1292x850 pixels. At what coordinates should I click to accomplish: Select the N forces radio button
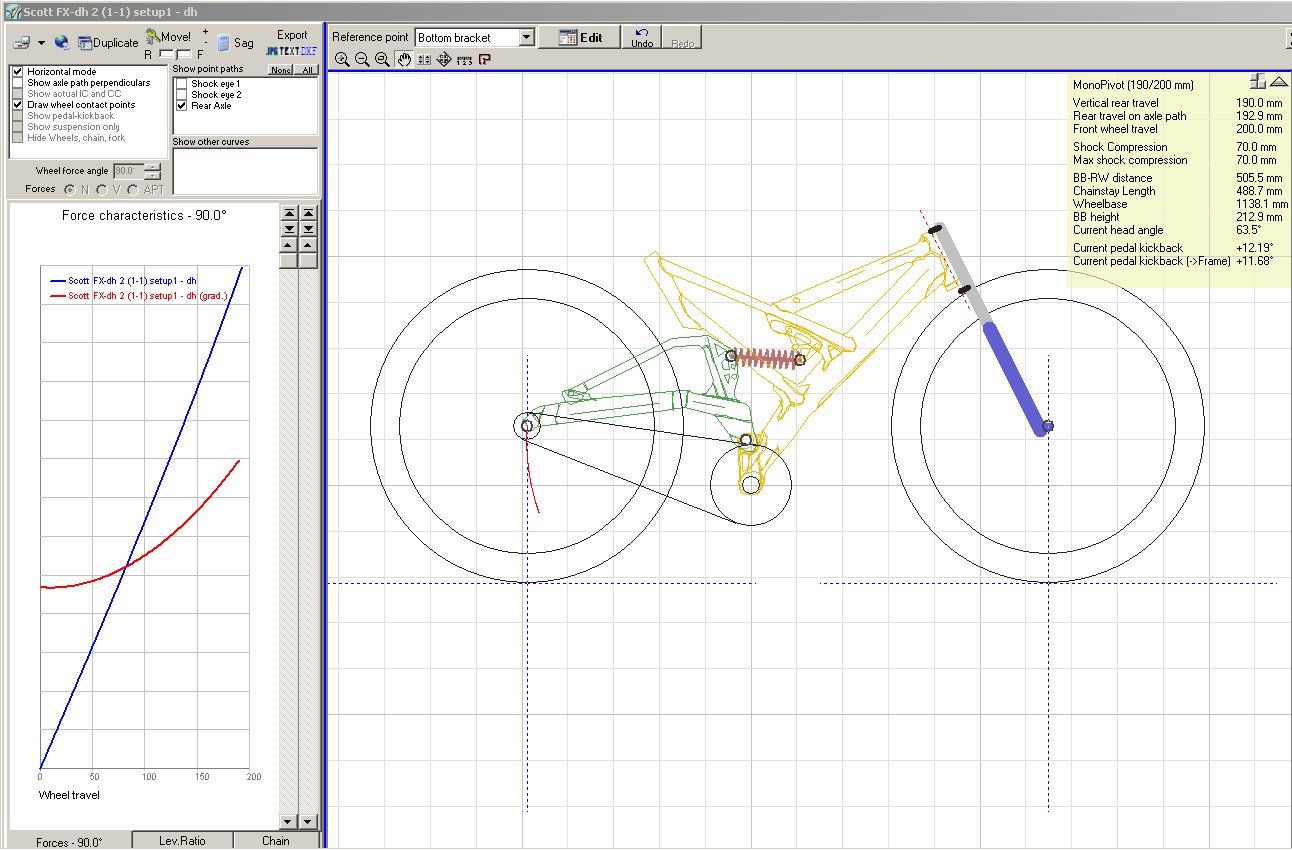(x=70, y=189)
